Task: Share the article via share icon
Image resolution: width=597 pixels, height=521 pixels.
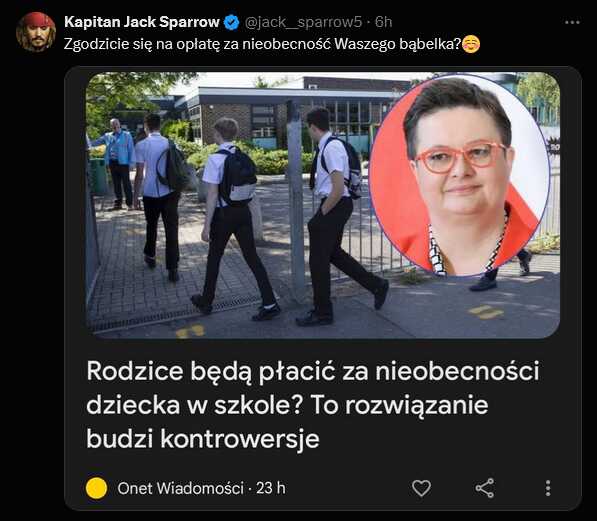Action: pyautogui.click(x=485, y=488)
